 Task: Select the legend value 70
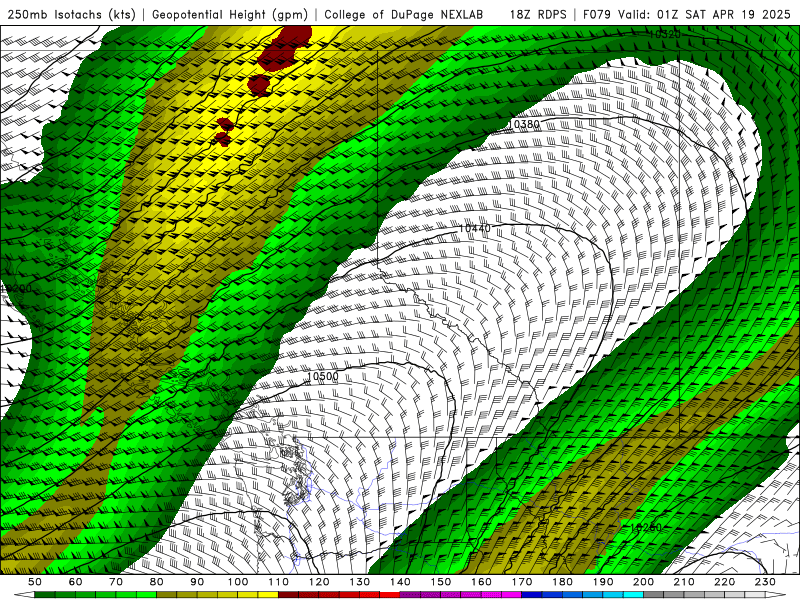click(116, 582)
